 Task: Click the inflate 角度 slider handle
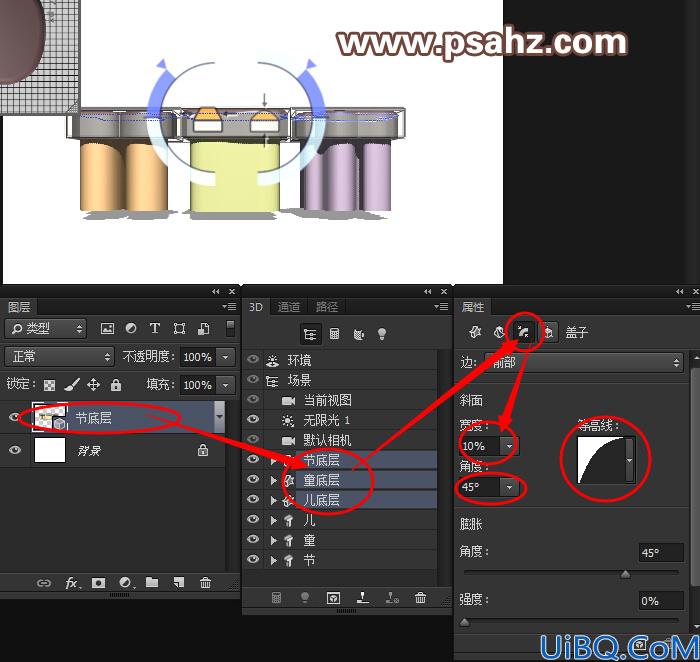625,574
